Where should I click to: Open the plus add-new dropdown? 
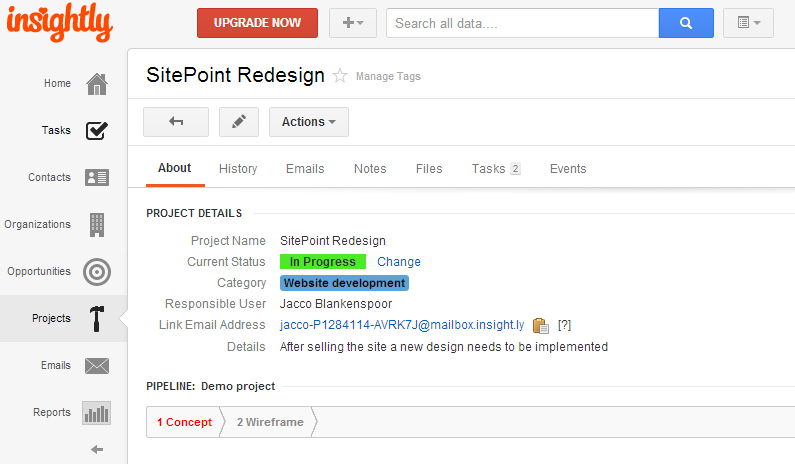[352, 23]
